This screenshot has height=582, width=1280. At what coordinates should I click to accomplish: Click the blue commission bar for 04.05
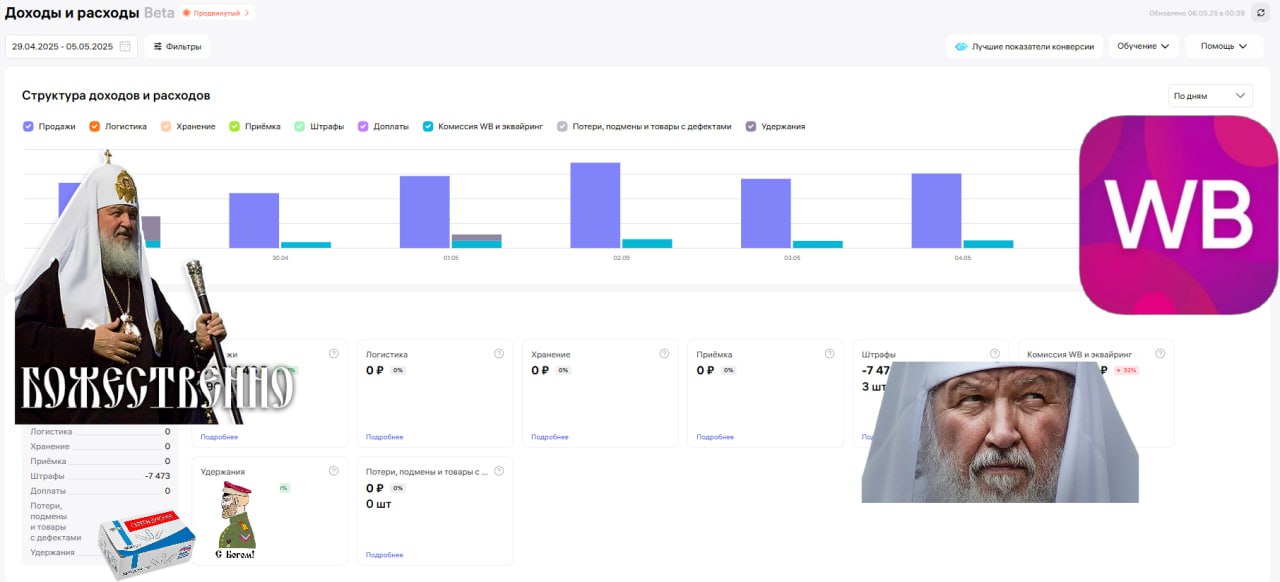click(x=988, y=244)
